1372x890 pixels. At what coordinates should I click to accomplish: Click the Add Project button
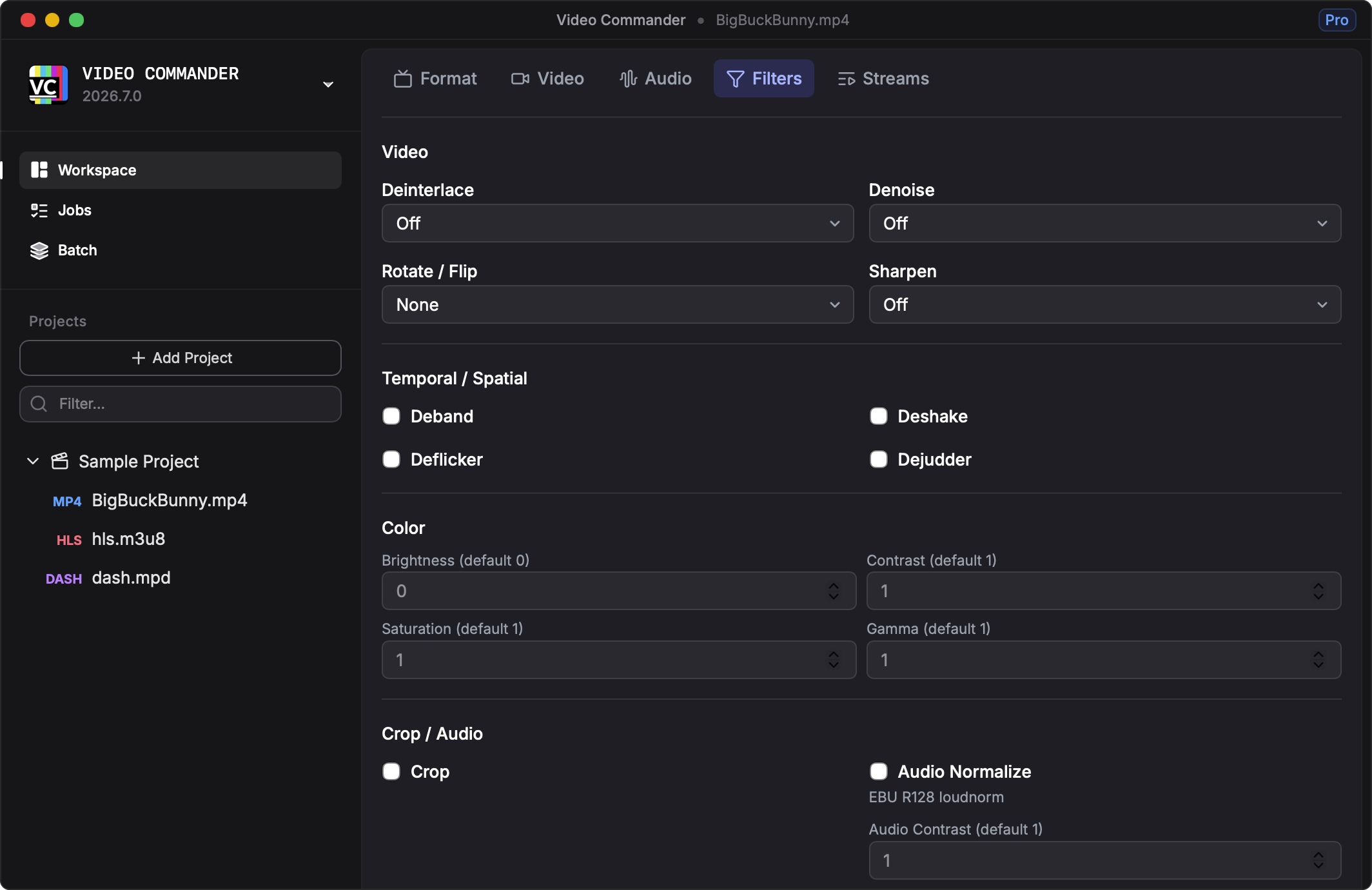click(181, 358)
